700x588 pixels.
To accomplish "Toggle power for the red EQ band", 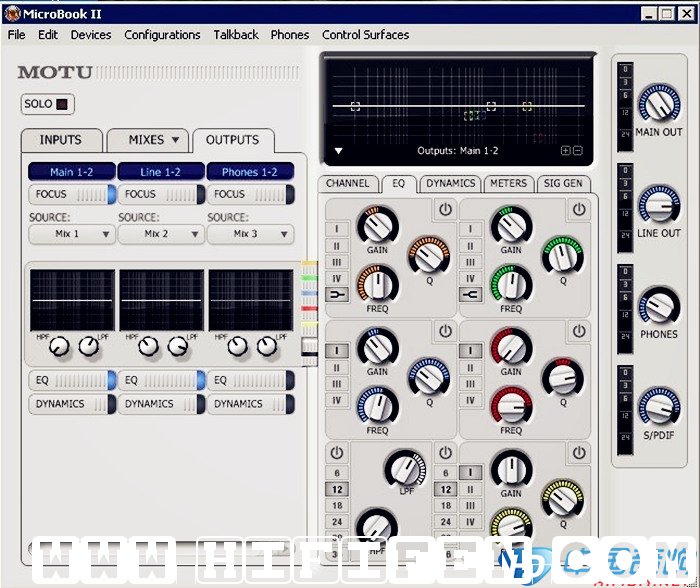I will coord(579,331).
